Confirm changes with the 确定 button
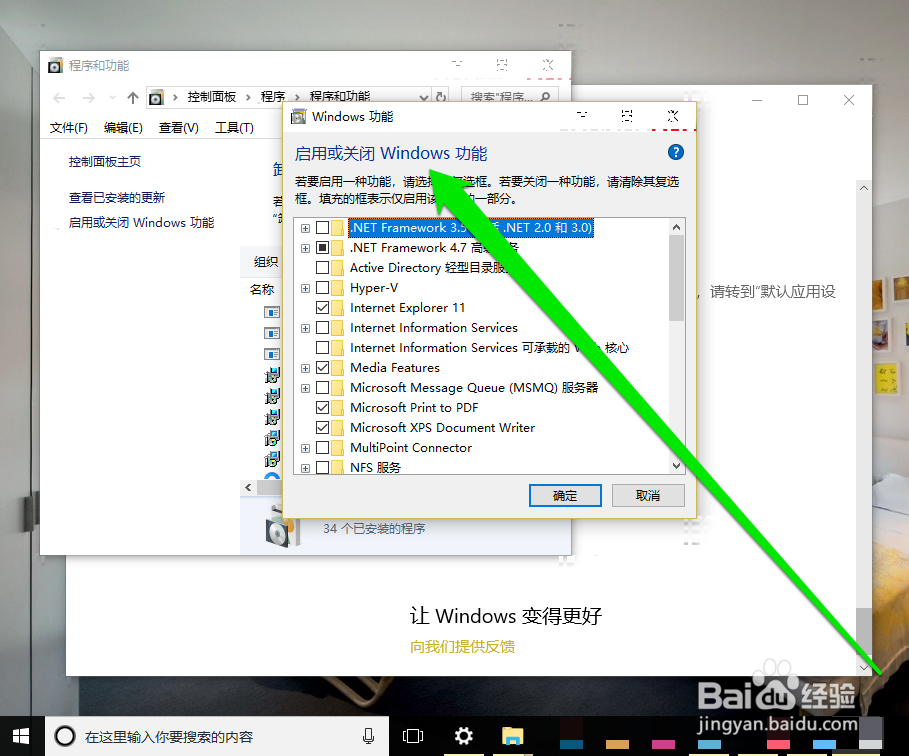Image resolution: width=909 pixels, height=756 pixels. point(565,495)
